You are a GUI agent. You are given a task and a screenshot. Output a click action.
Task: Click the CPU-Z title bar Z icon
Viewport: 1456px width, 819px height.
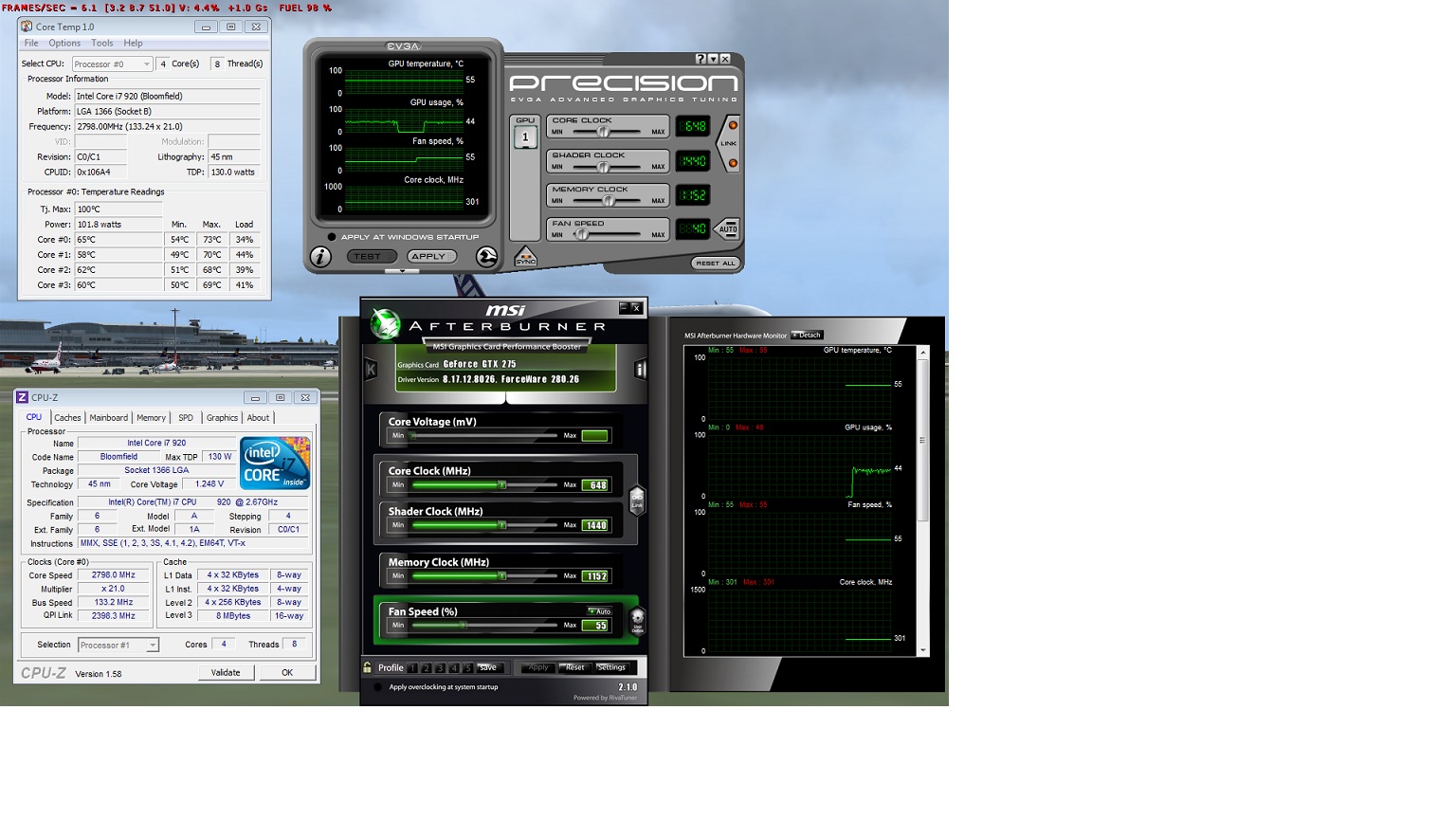click(22, 397)
